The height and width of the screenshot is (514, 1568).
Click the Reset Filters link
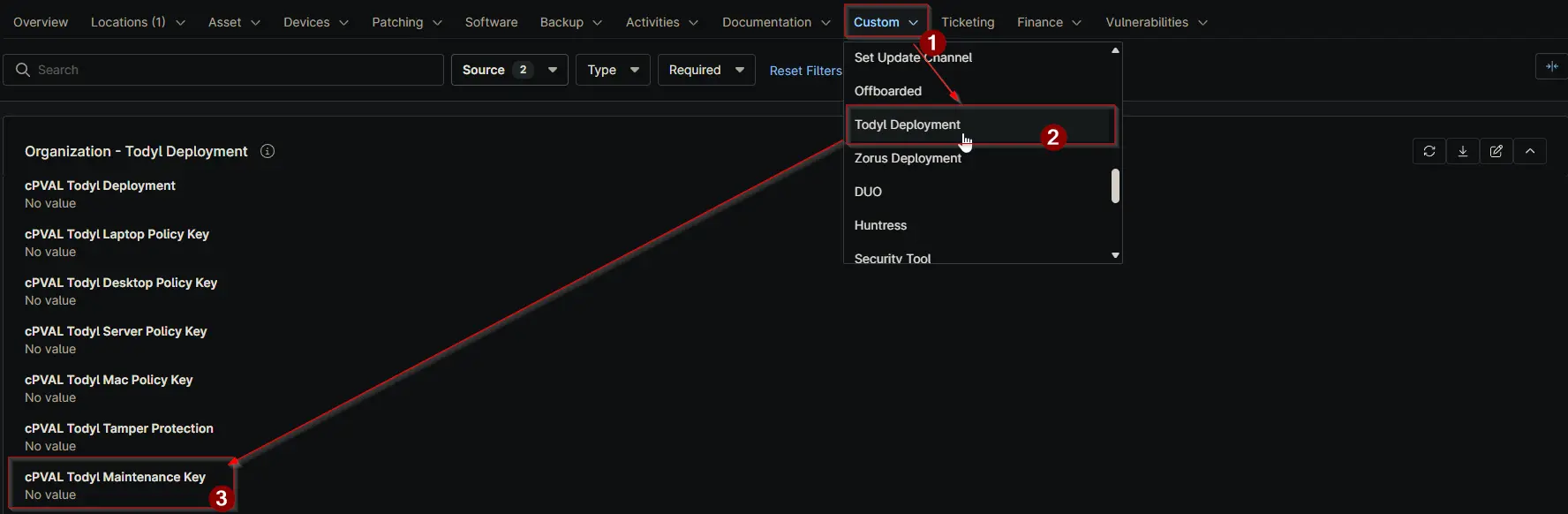click(805, 71)
